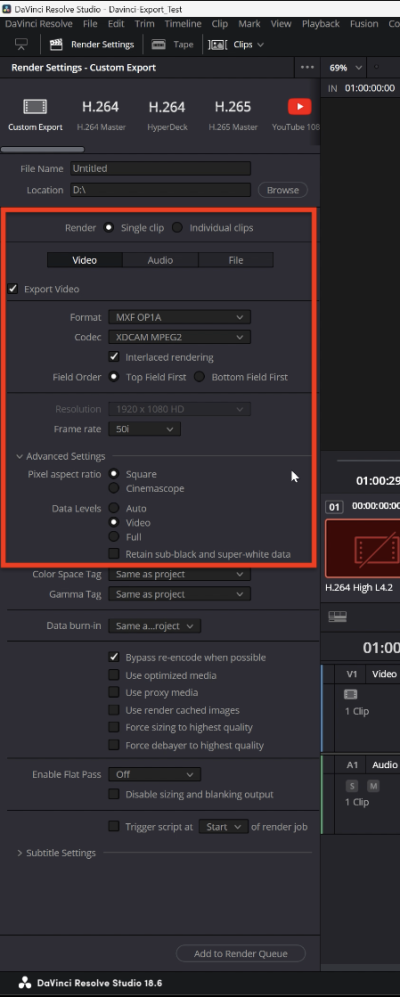
Task: Enable Use optimized media checkbox
Action: 114,675
